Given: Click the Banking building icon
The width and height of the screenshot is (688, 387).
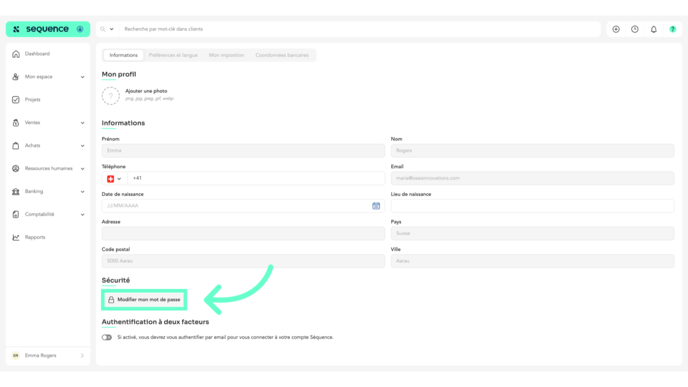Looking at the screenshot, I should click(16, 191).
